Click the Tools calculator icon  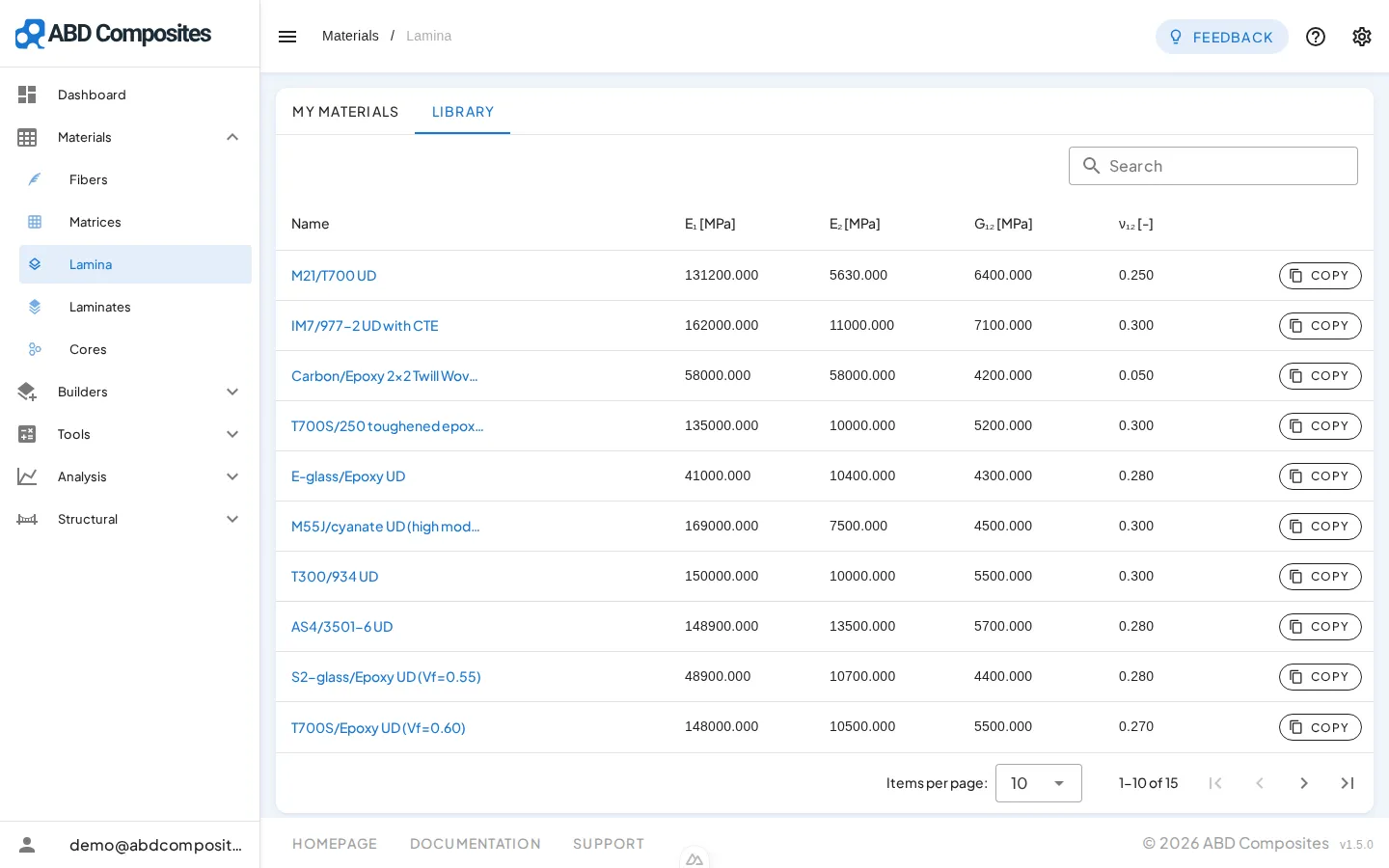click(27, 434)
